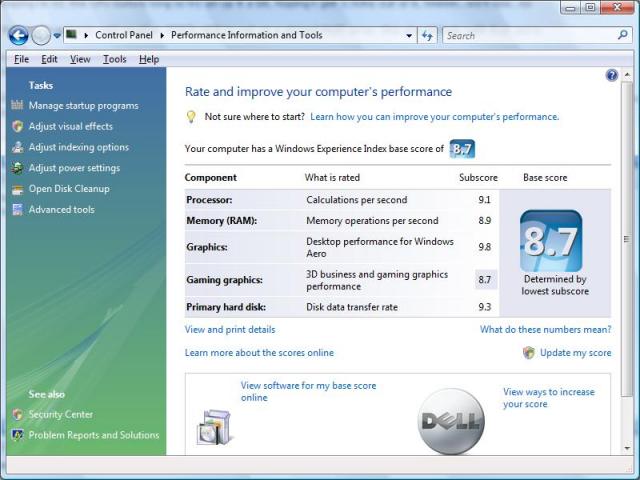Click the Problem Reports and Solutions icon
Screen dimensions: 640x480
tap(17, 435)
